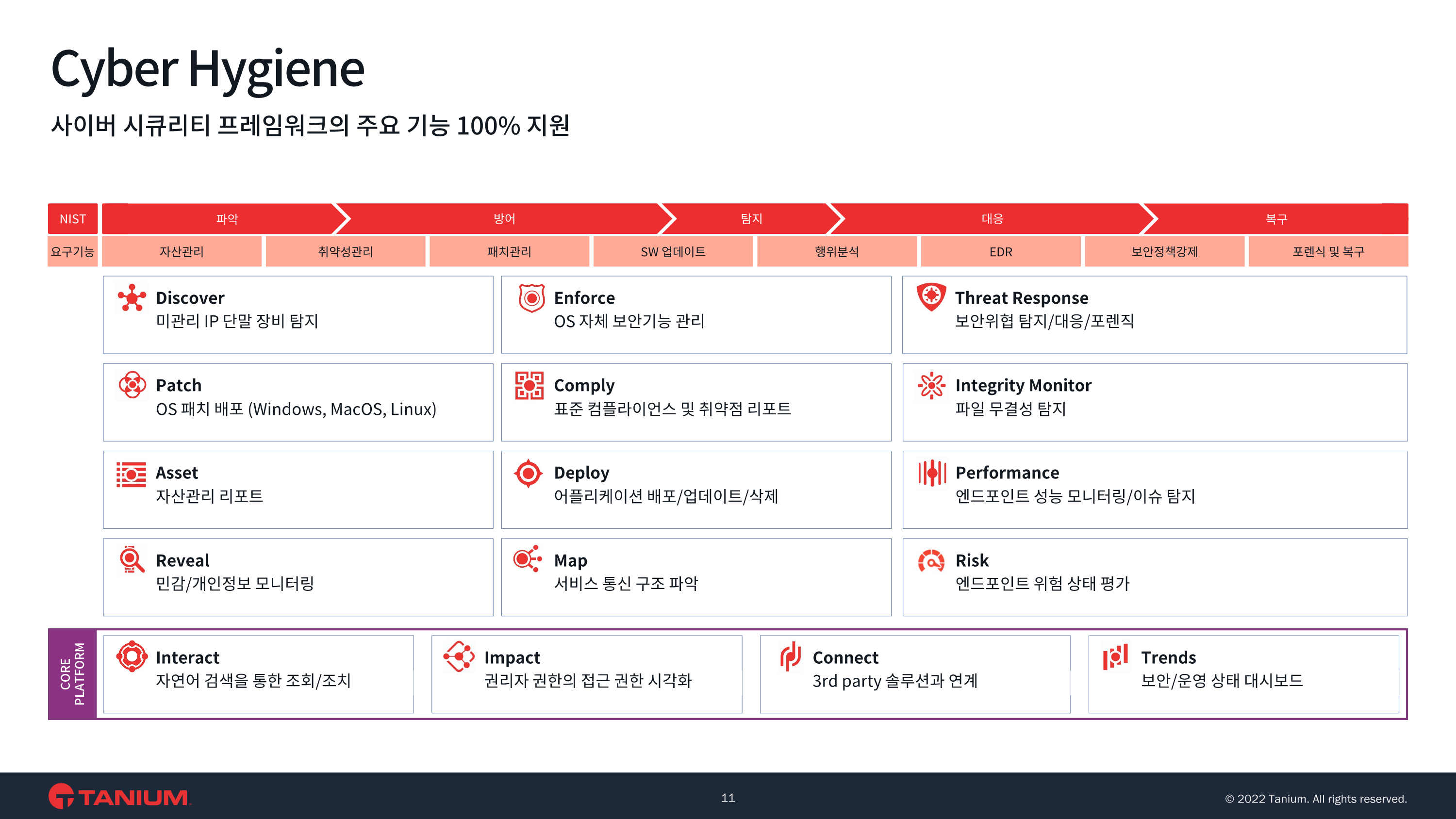Click the Reveal magnifier icon
This screenshot has width=1456, height=819.
point(132,559)
